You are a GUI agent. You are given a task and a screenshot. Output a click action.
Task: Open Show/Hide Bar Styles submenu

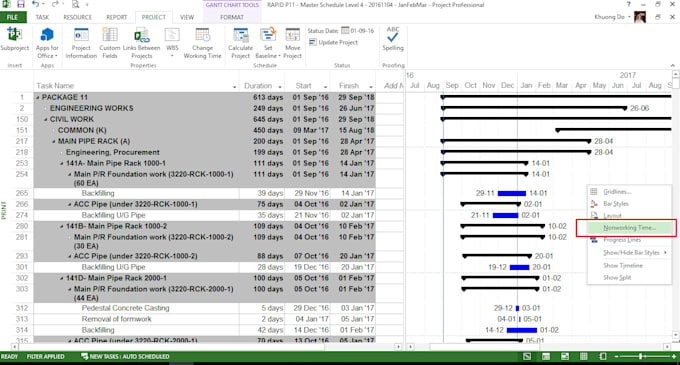[629, 253]
